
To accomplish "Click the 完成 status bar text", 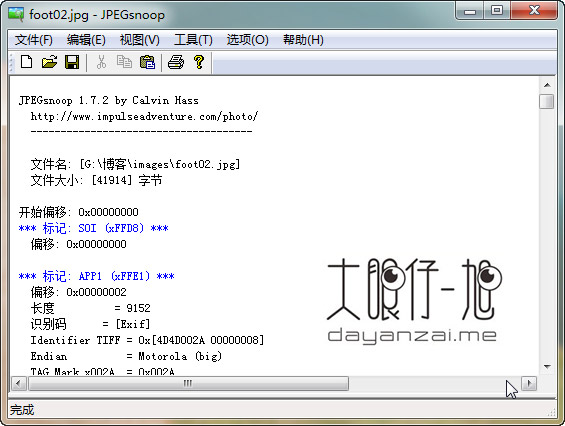I will coord(22,410).
